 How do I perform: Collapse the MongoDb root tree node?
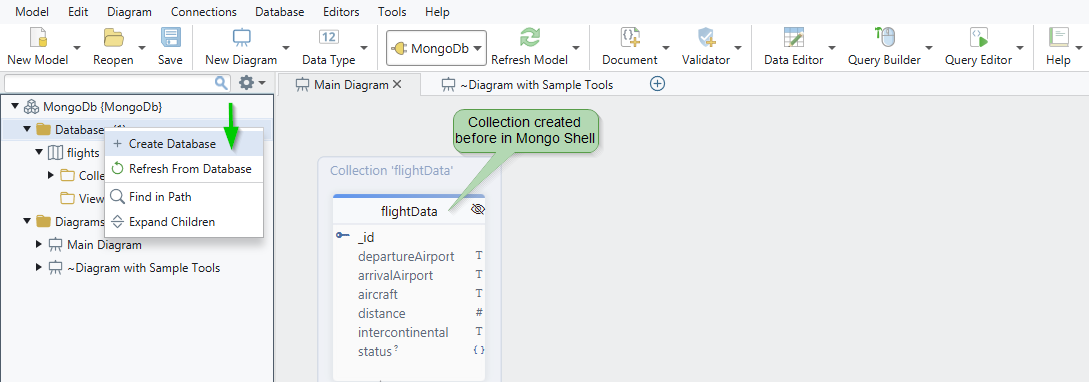point(15,106)
